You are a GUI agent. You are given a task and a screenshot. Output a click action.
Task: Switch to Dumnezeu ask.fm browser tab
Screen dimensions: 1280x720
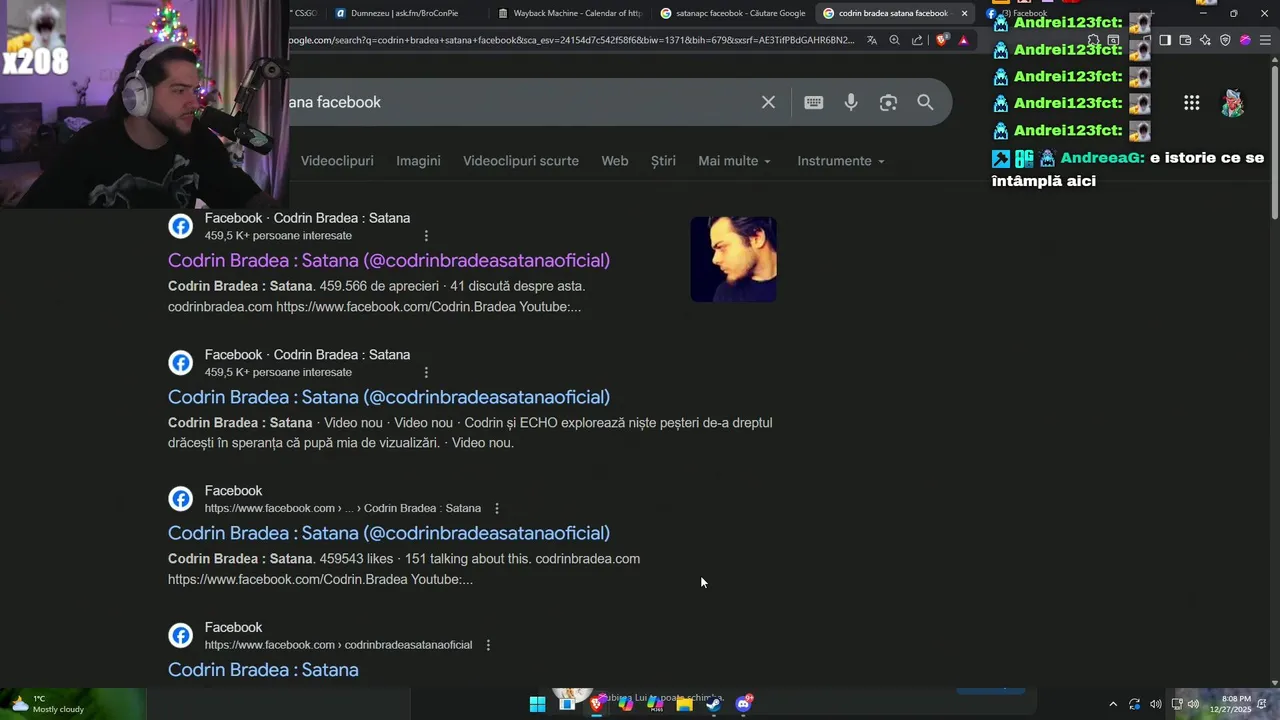[x=404, y=13]
